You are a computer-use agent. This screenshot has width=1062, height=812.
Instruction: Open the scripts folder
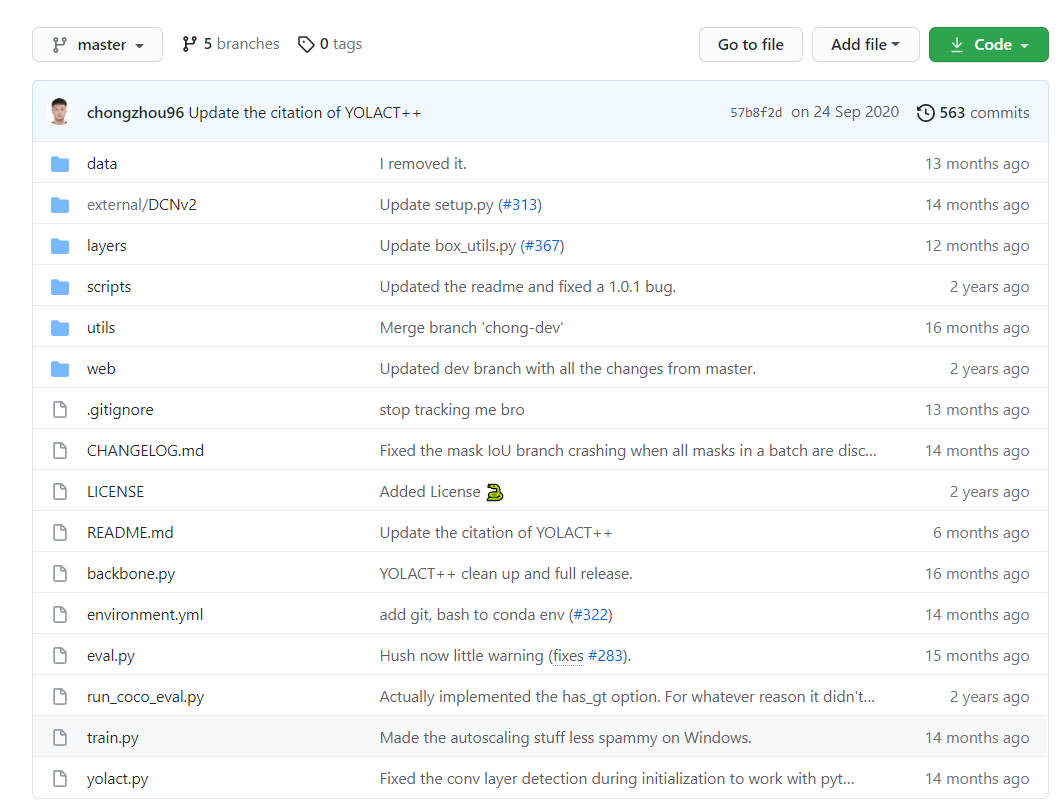[108, 287]
